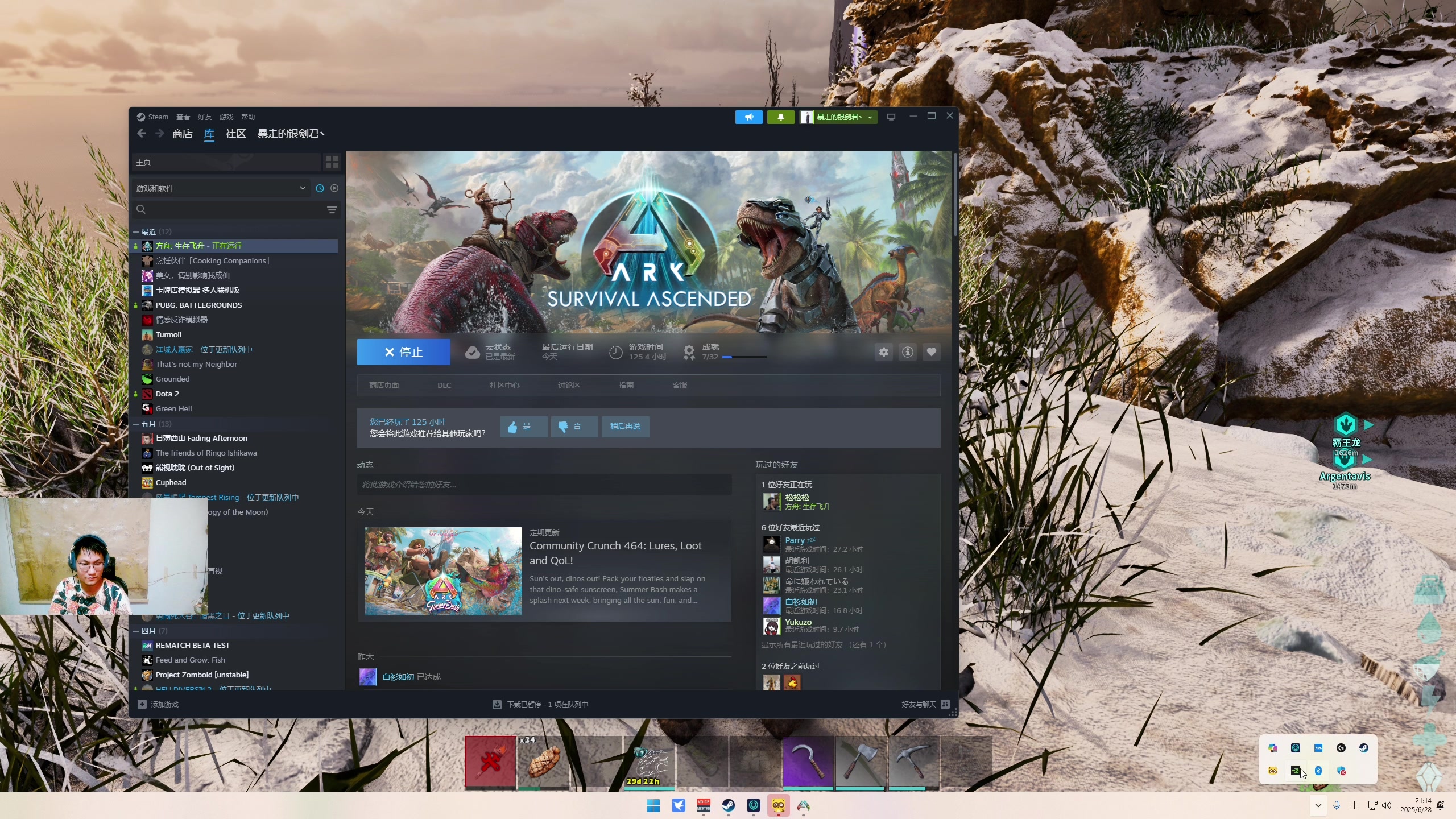Open game settings gear icon for ARK
1456x819 pixels.
pyautogui.click(x=883, y=352)
